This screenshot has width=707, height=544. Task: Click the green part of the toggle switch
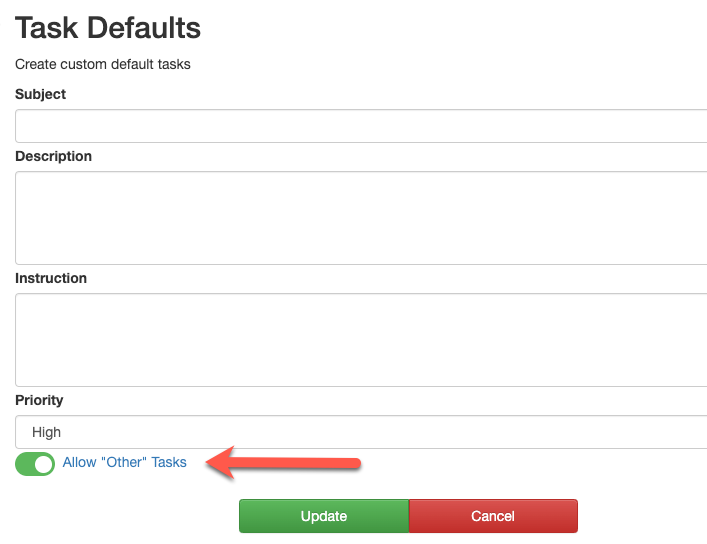point(24,465)
